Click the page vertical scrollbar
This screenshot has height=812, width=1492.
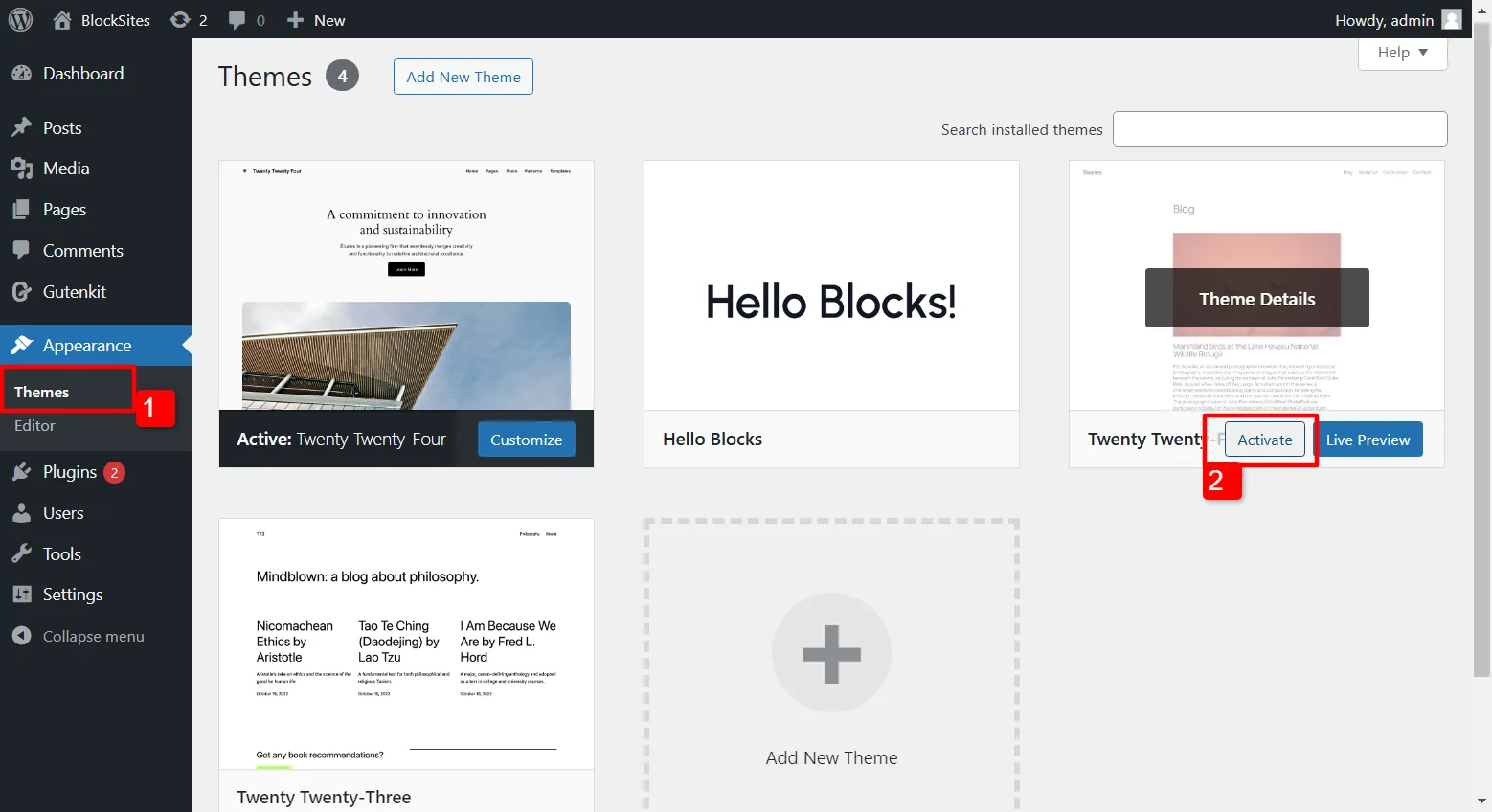pos(1481,350)
